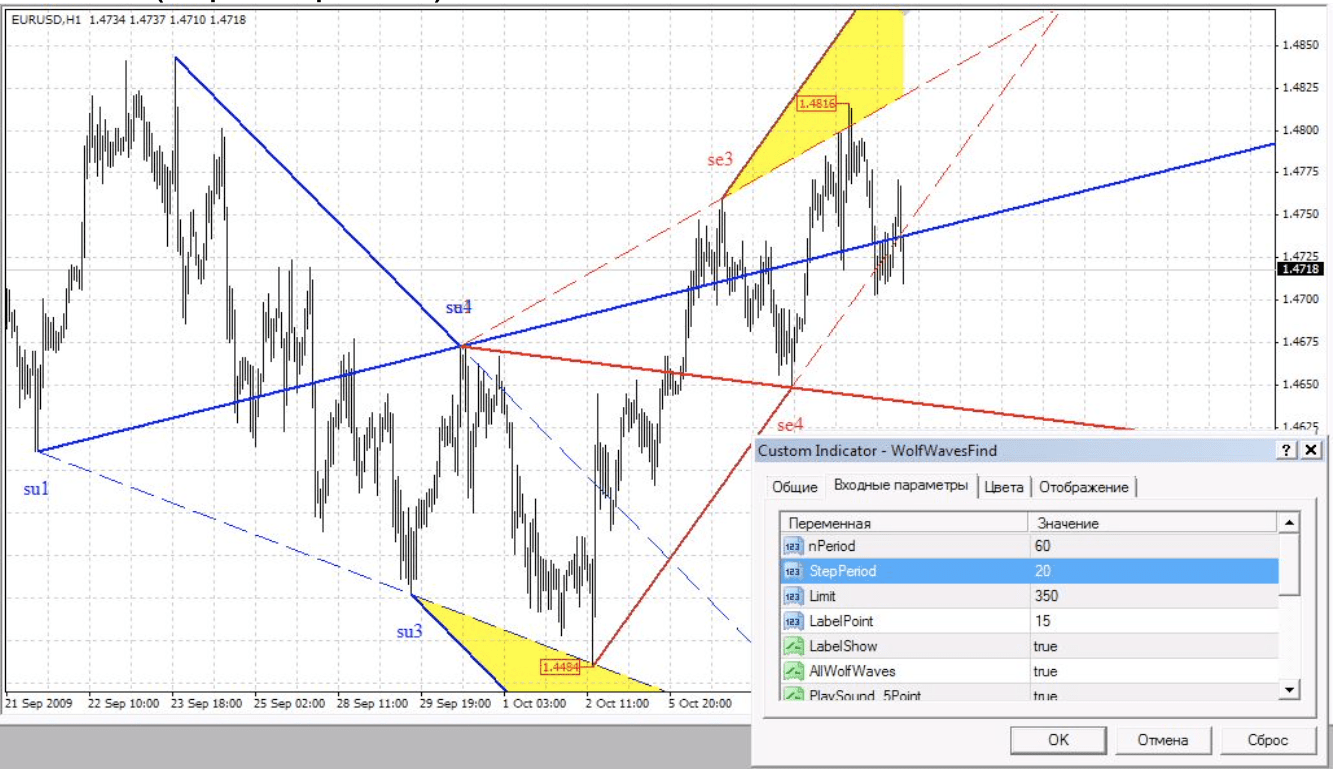Click the dialog help question mark button
Screen dimensions: 1334x772
[x=1288, y=451]
